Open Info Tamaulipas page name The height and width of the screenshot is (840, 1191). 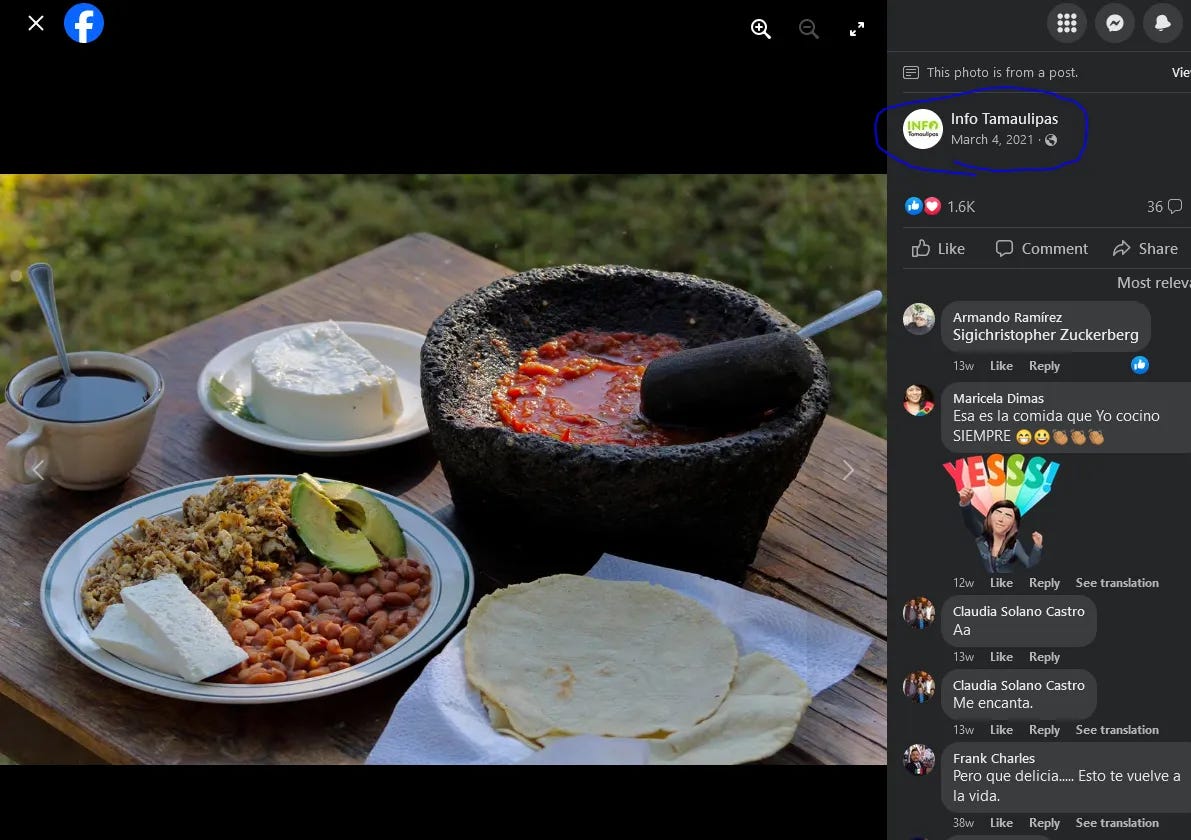1004,118
